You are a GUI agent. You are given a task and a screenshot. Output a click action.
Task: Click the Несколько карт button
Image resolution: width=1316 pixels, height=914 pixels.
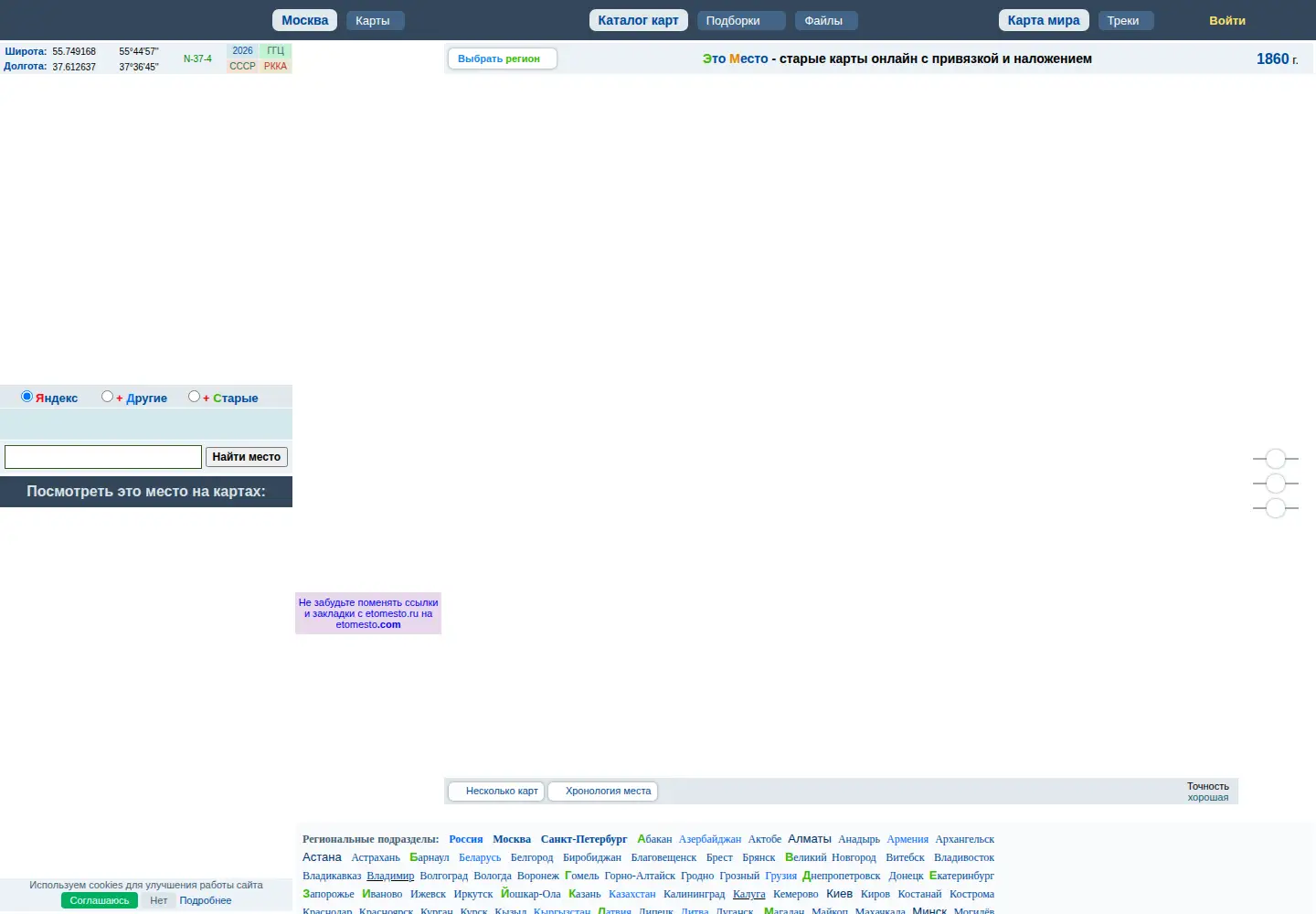[496, 792]
